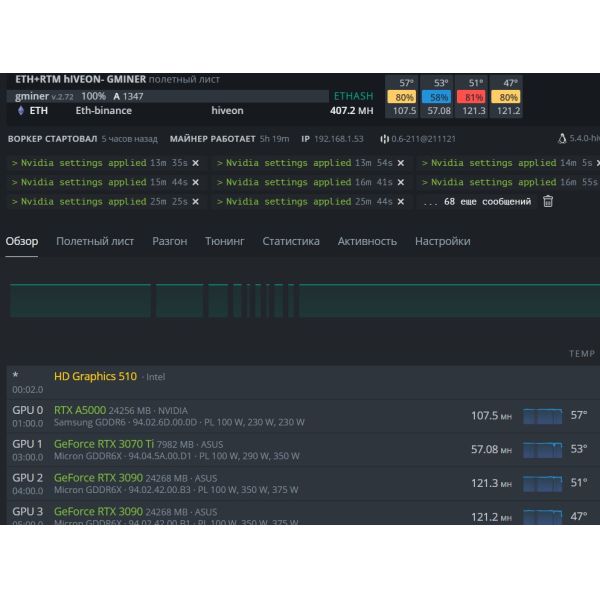
Task: Open the RTX A5000 GPU 0 entry
Action: [79, 409]
